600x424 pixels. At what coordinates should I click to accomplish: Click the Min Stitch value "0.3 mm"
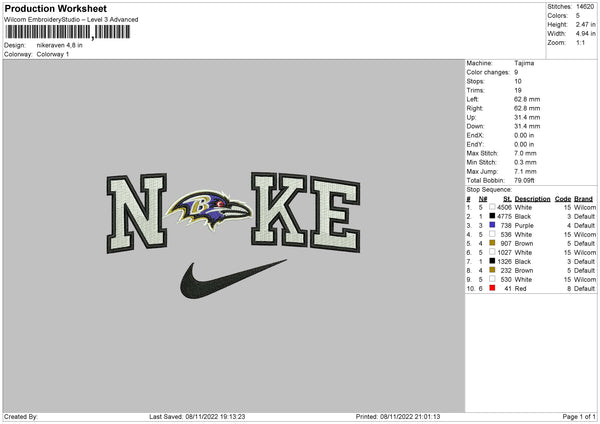pos(525,163)
